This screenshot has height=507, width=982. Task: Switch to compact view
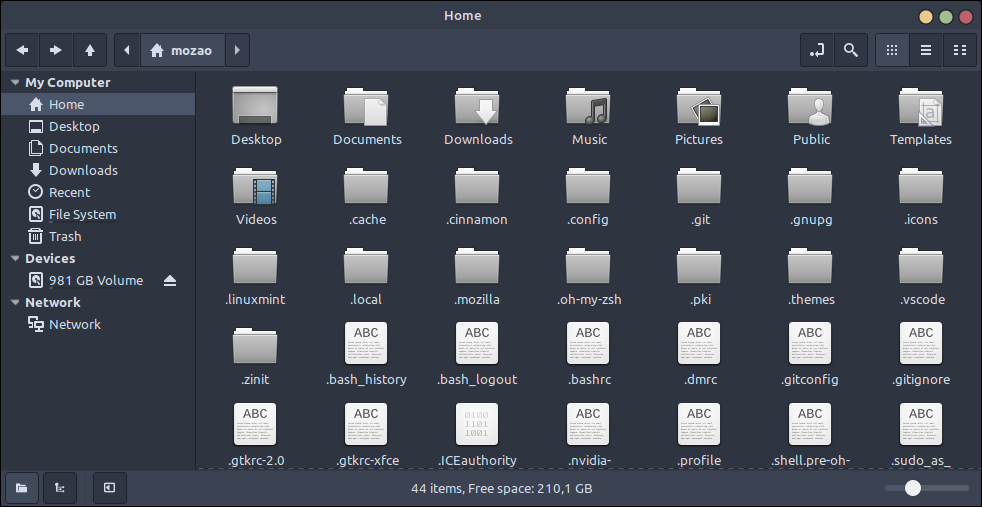pos(959,50)
